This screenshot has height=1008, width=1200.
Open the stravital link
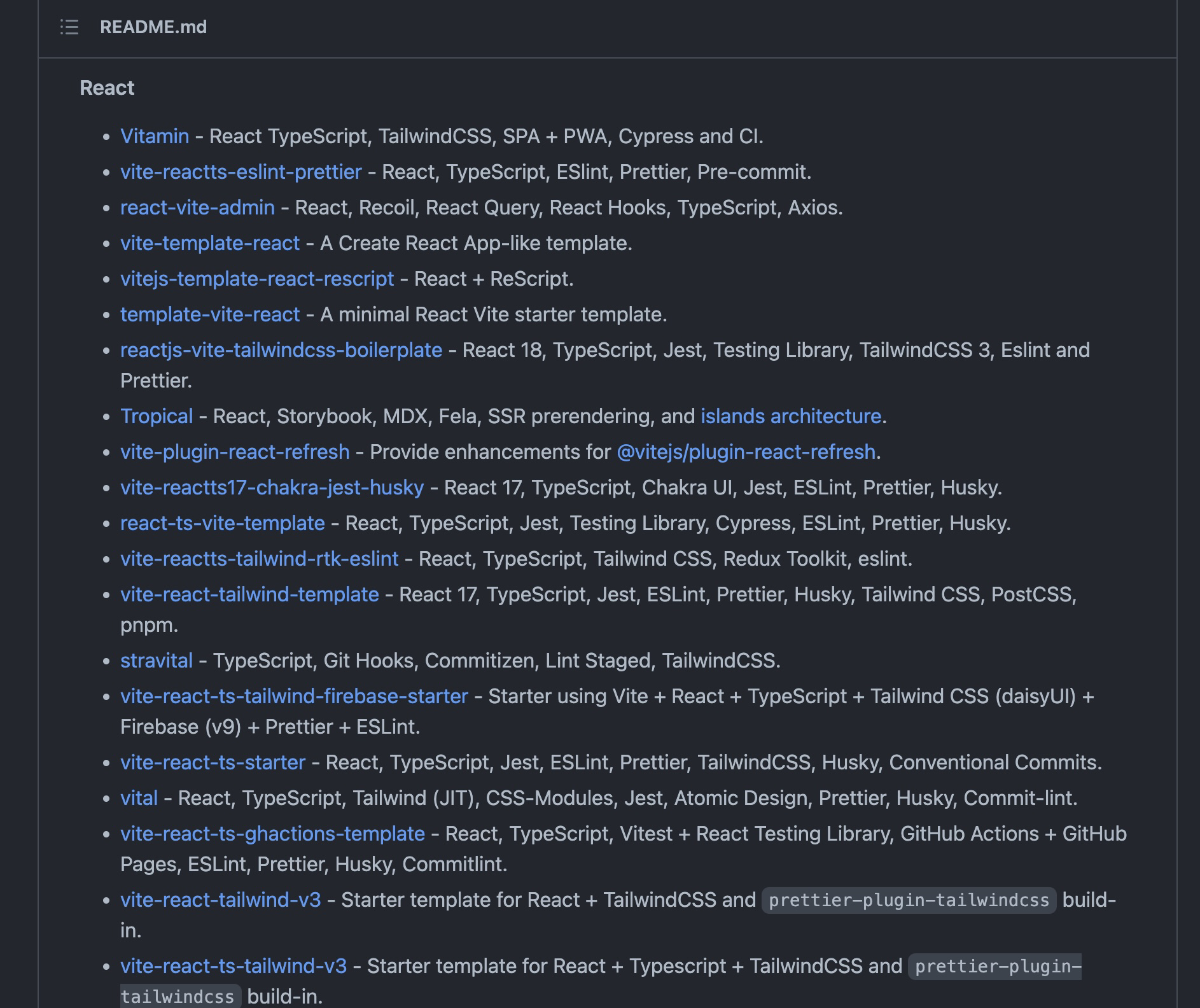[x=157, y=661]
